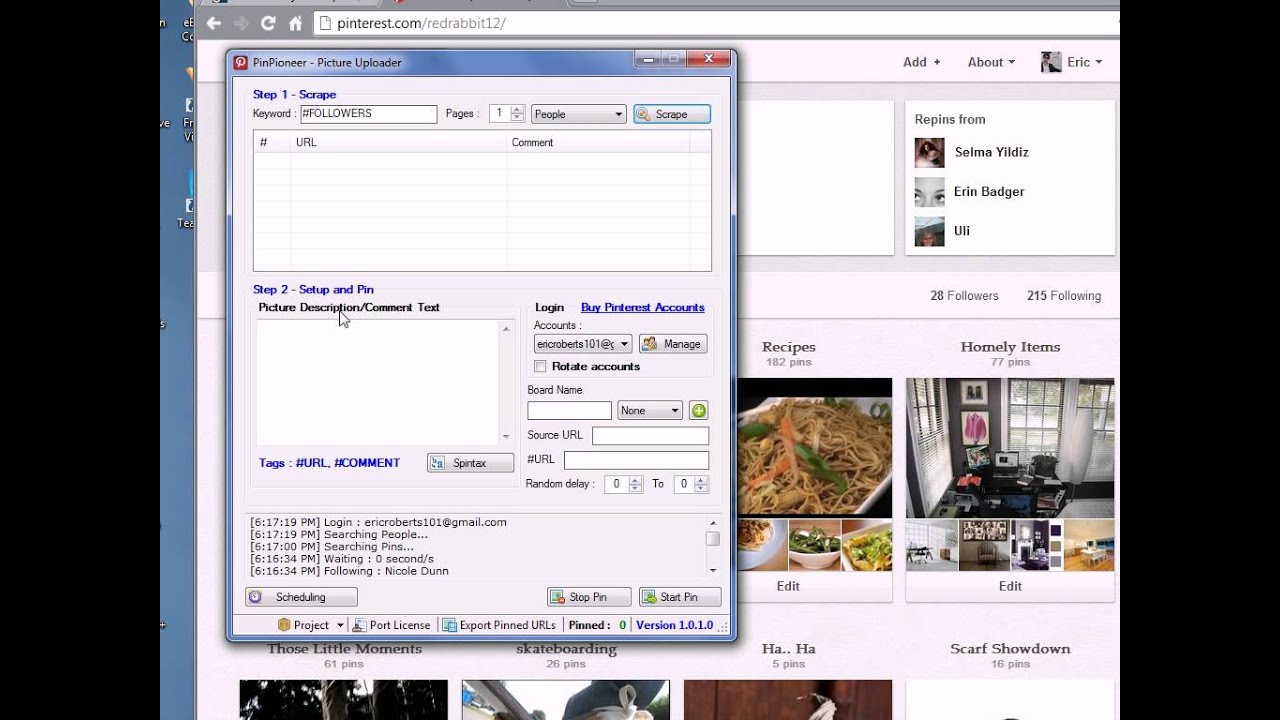
Task: Click the Following : Nicole Dunn log line
Action: click(x=349, y=571)
